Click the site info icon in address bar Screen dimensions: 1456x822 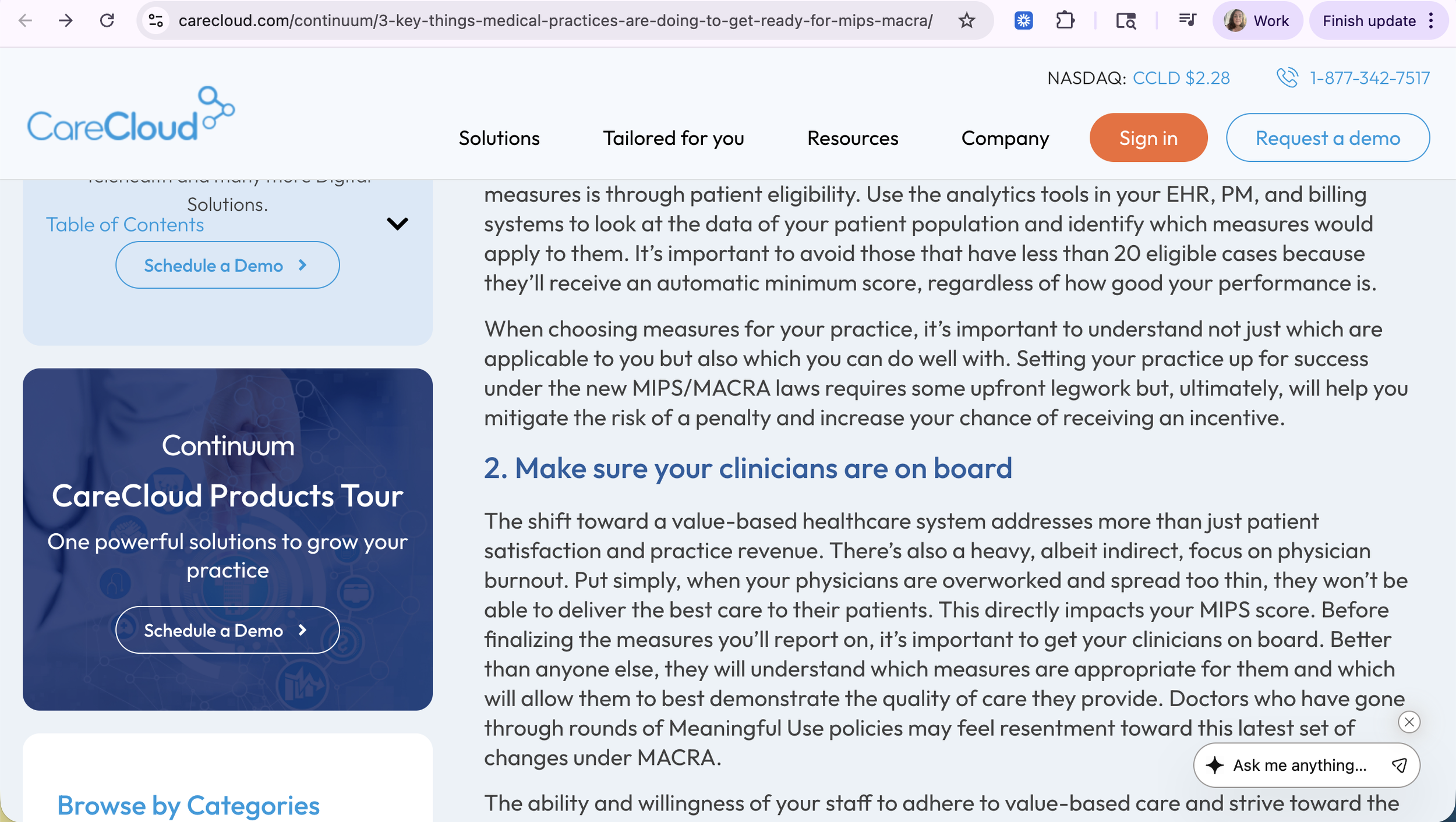click(x=156, y=21)
